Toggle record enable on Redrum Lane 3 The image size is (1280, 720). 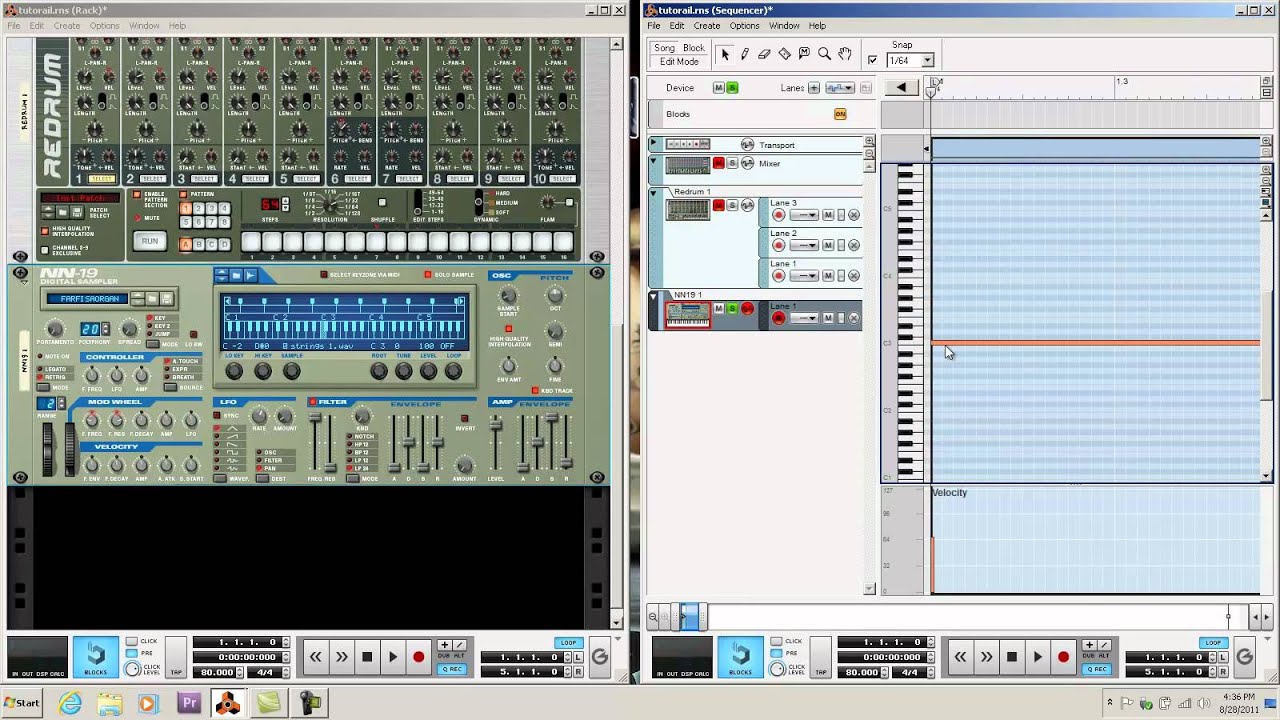pos(779,215)
